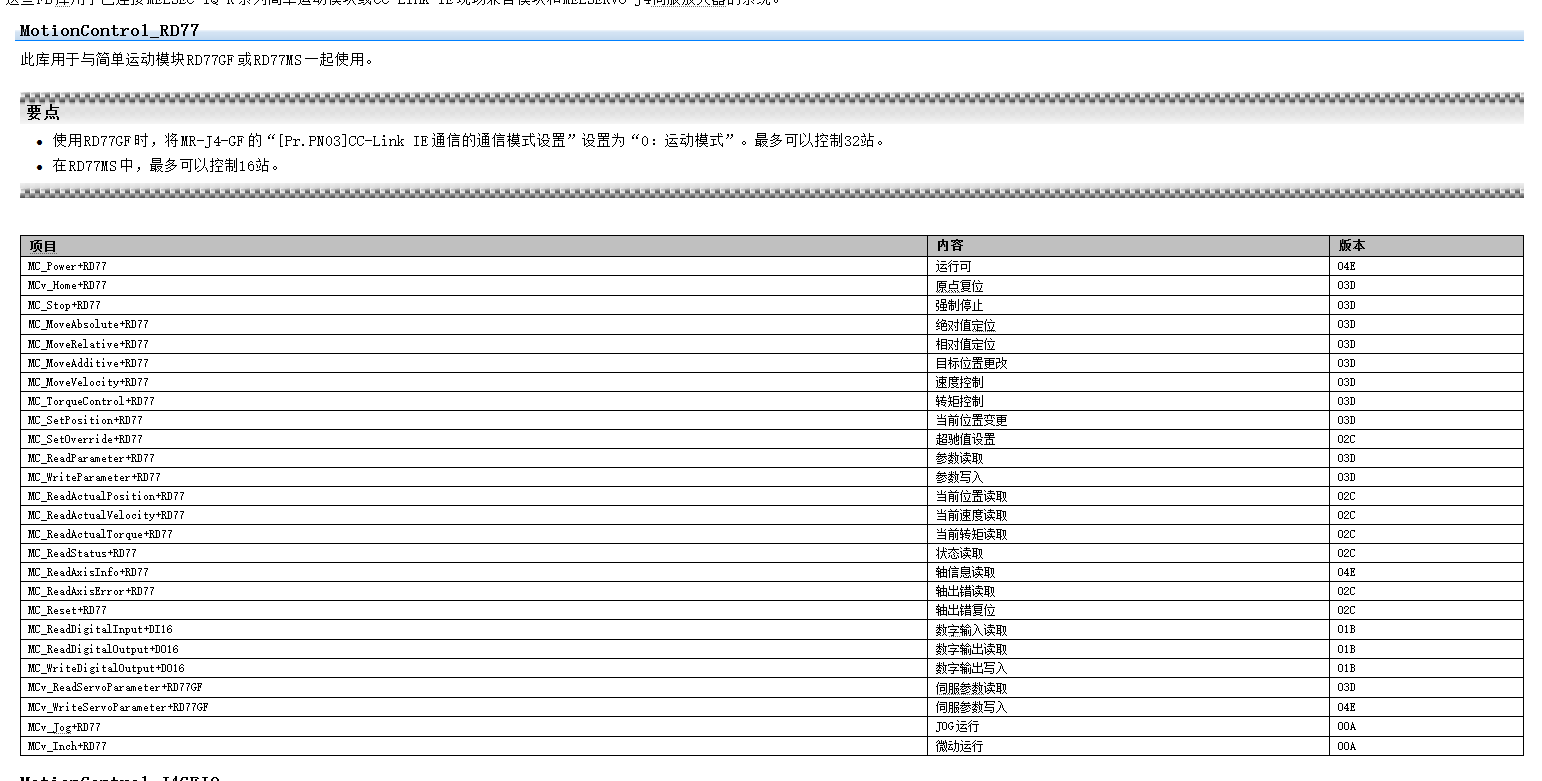
Task: Select MC_TorqueControl+RD77 in the list
Action: coord(91,401)
